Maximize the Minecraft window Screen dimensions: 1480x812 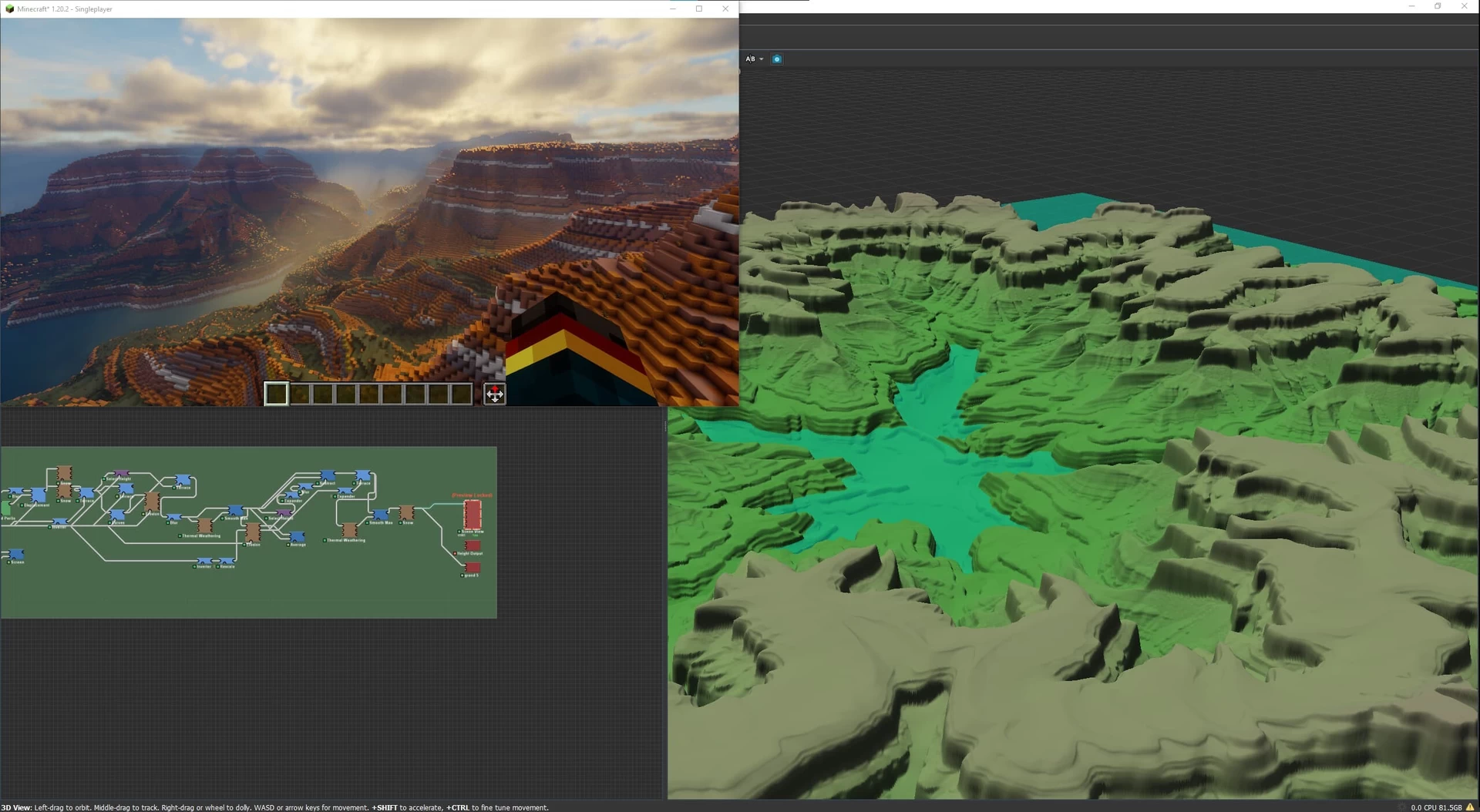click(699, 8)
